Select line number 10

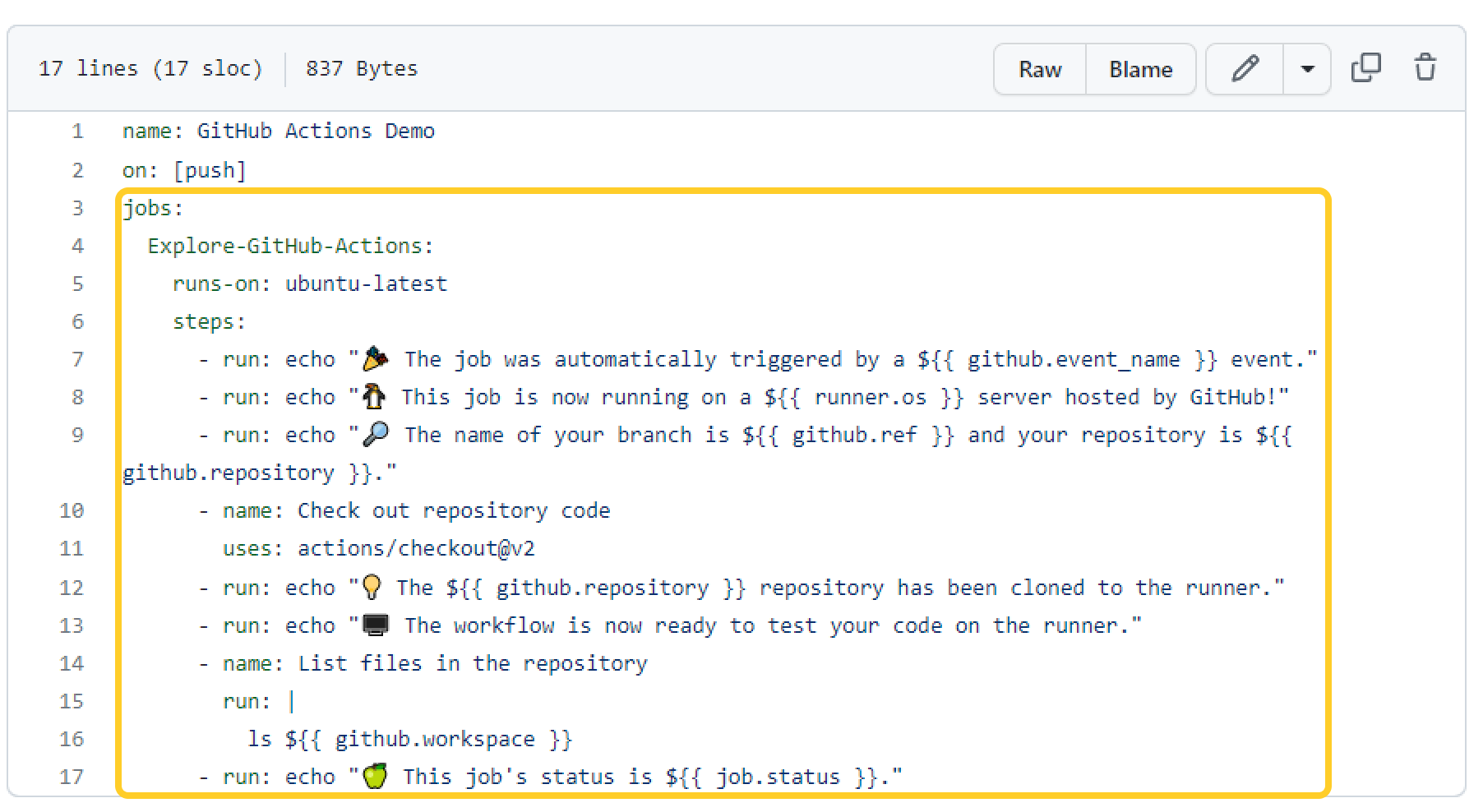point(72,510)
